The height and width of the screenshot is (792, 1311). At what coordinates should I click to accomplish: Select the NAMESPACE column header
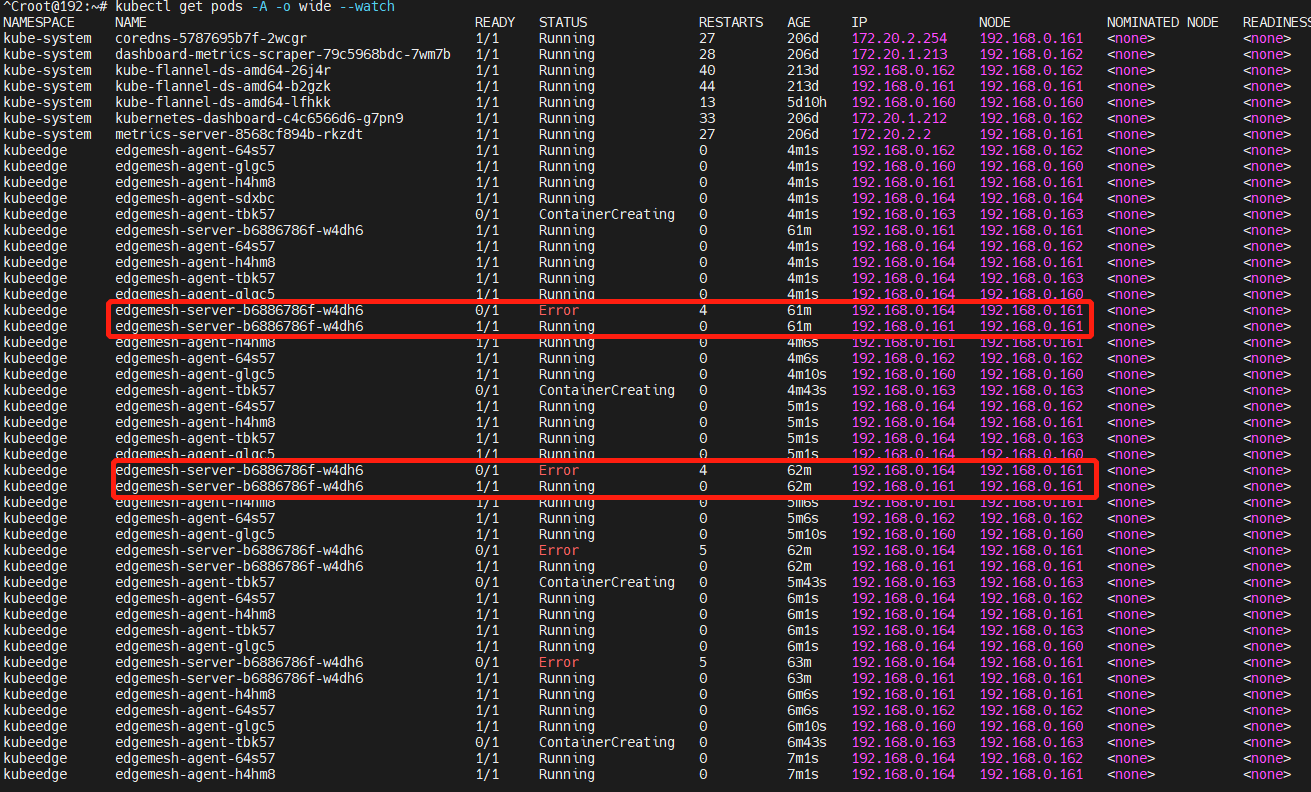(x=39, y=22)
